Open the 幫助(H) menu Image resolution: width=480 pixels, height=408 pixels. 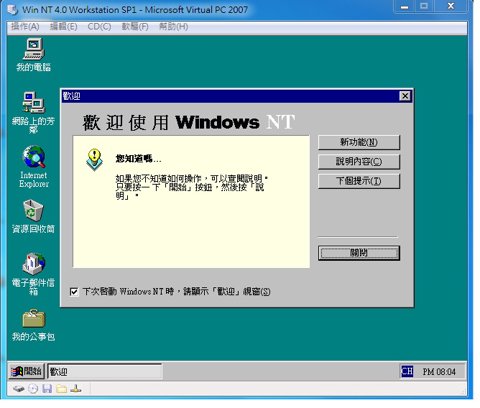point(173,26)
